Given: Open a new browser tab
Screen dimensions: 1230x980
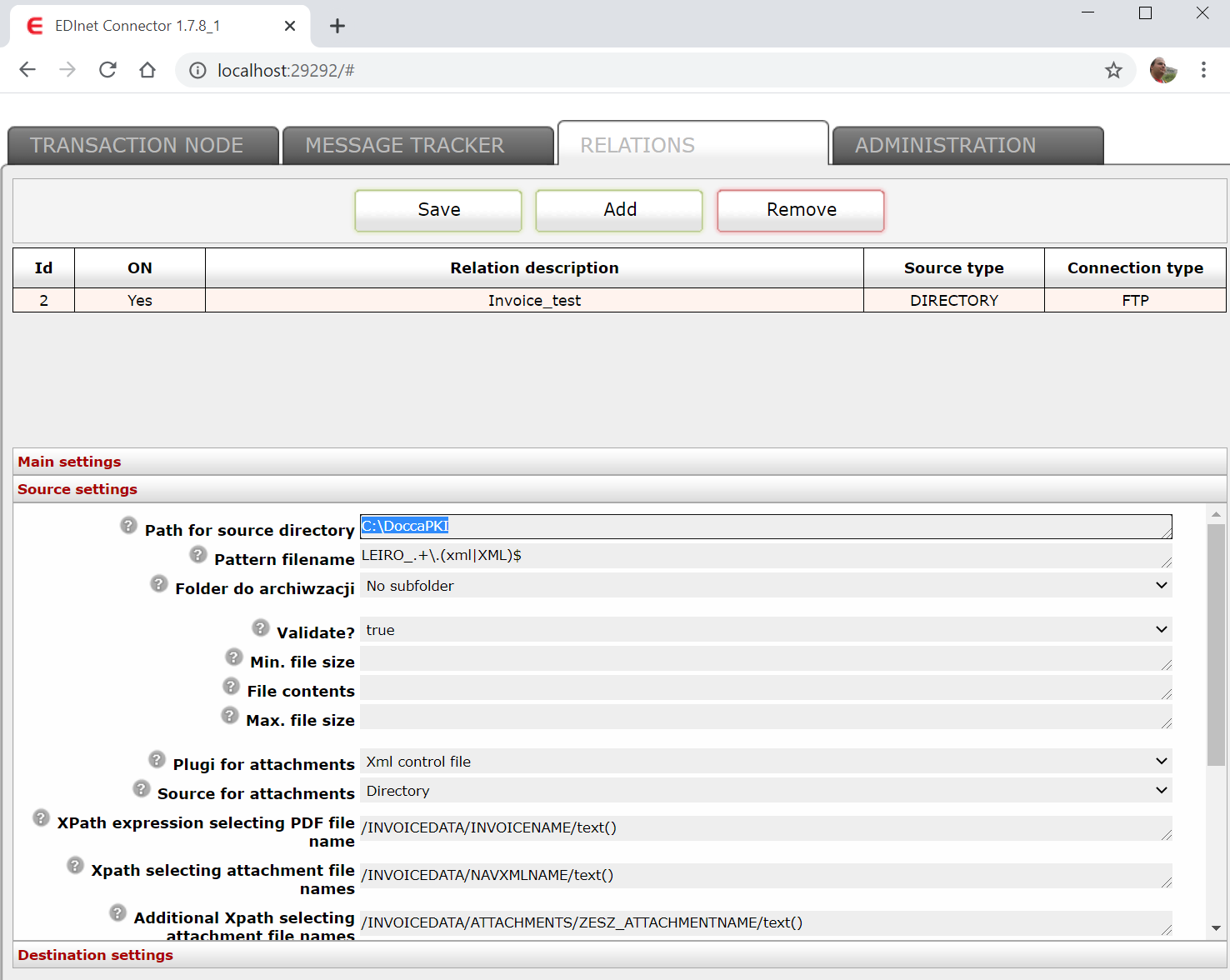Looking at the screenshot, I should (337, 26).
